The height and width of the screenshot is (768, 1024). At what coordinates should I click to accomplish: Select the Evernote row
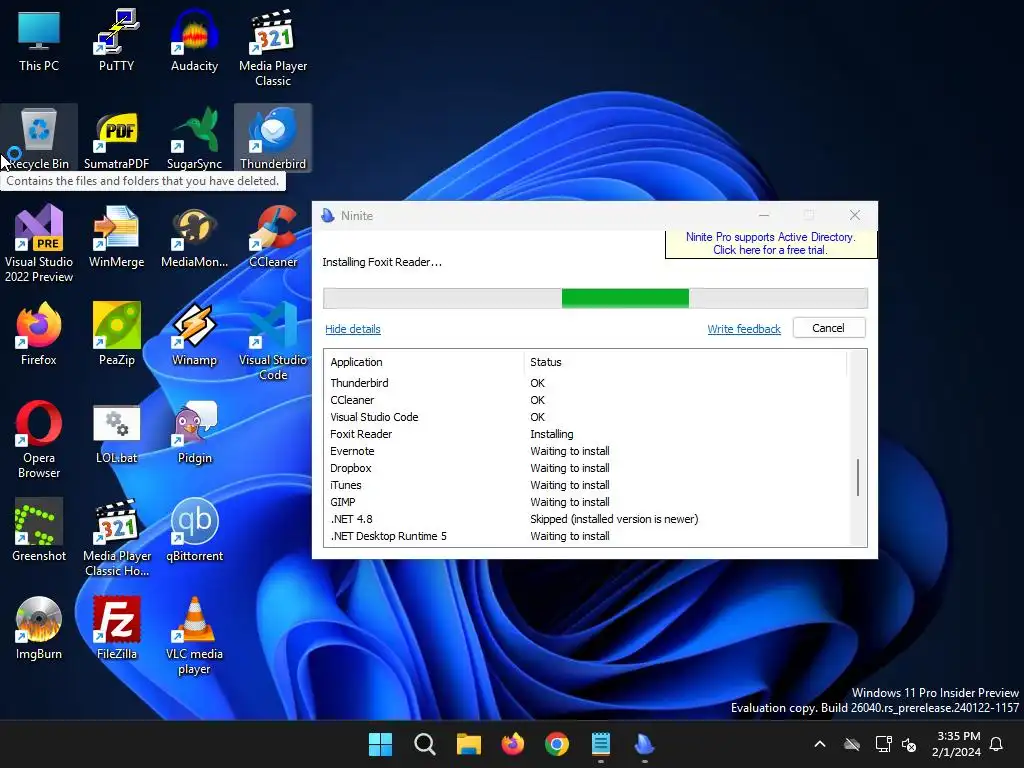588,451
